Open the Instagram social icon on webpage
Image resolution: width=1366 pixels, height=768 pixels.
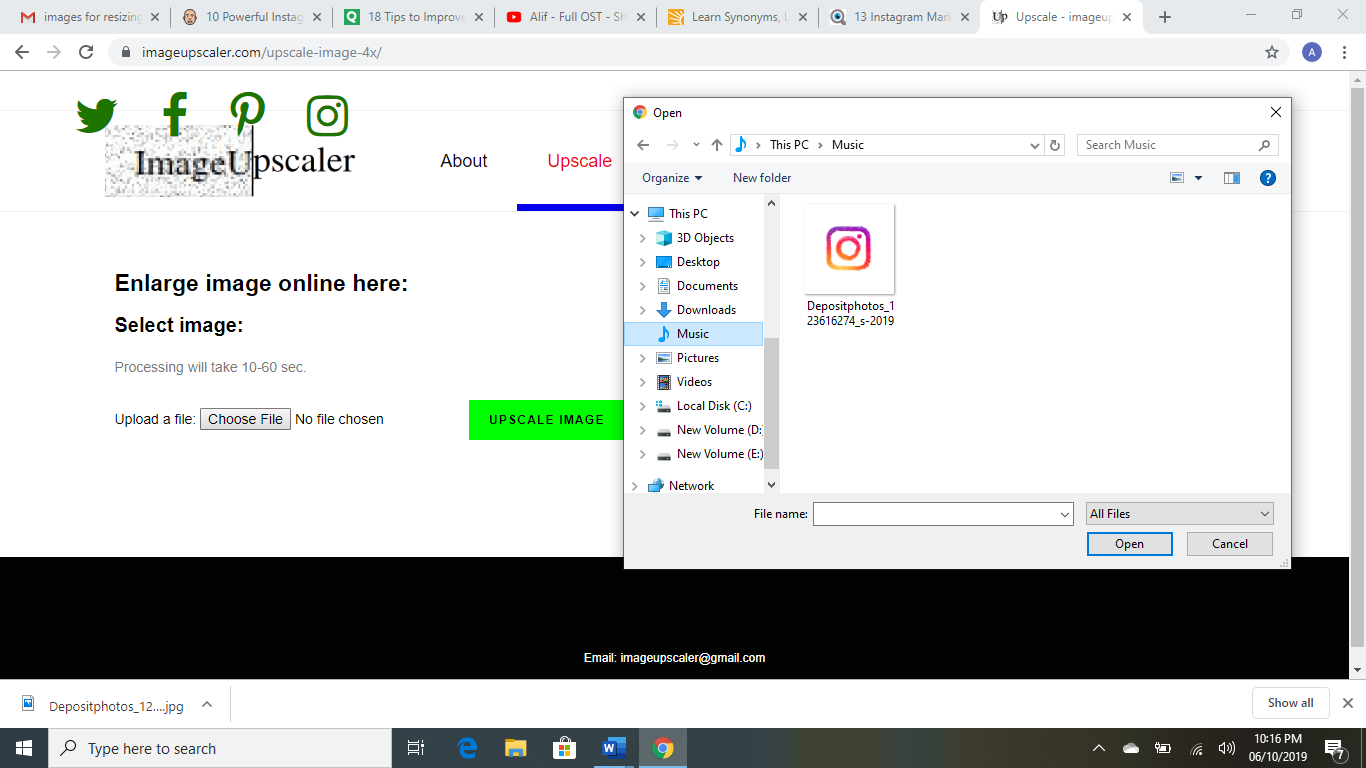point(327,116)
